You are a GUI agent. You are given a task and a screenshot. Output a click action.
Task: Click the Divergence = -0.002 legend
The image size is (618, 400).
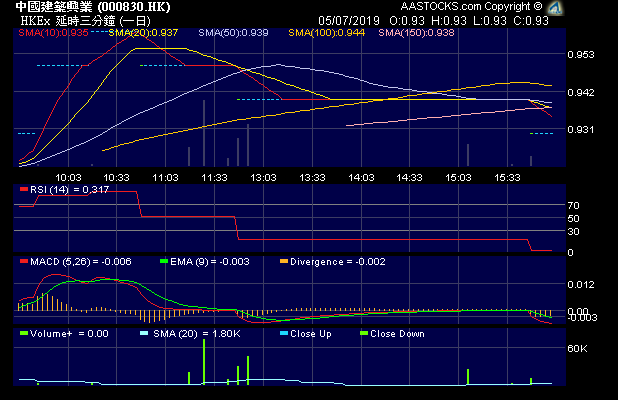[338, 262]
